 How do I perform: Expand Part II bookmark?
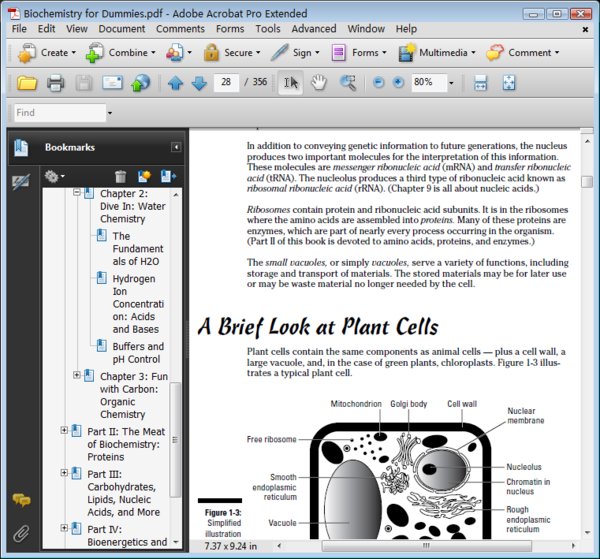pyautogui.click(x=64, y=430)
